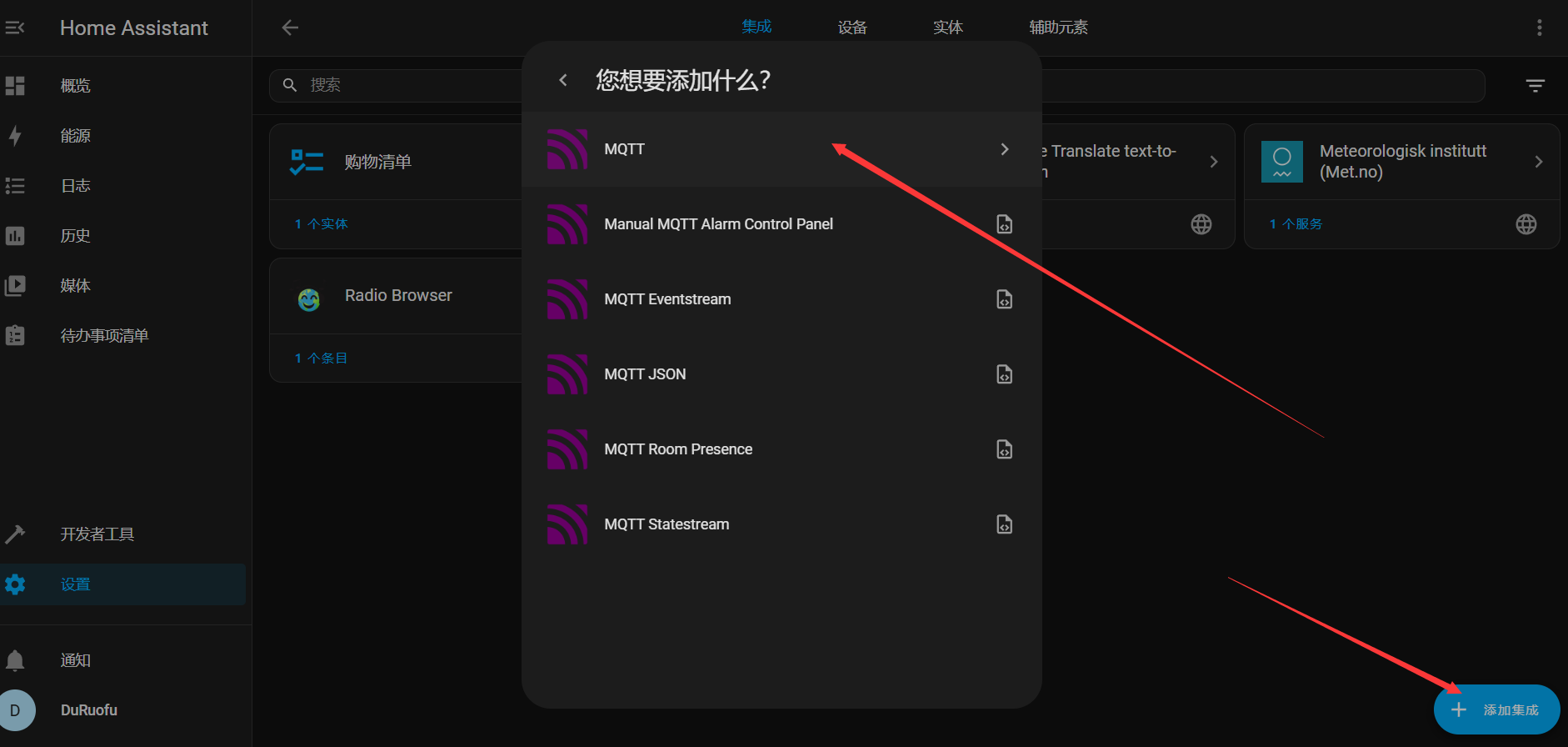Open the 1 个服务 link

click(x=1296, y=224)
